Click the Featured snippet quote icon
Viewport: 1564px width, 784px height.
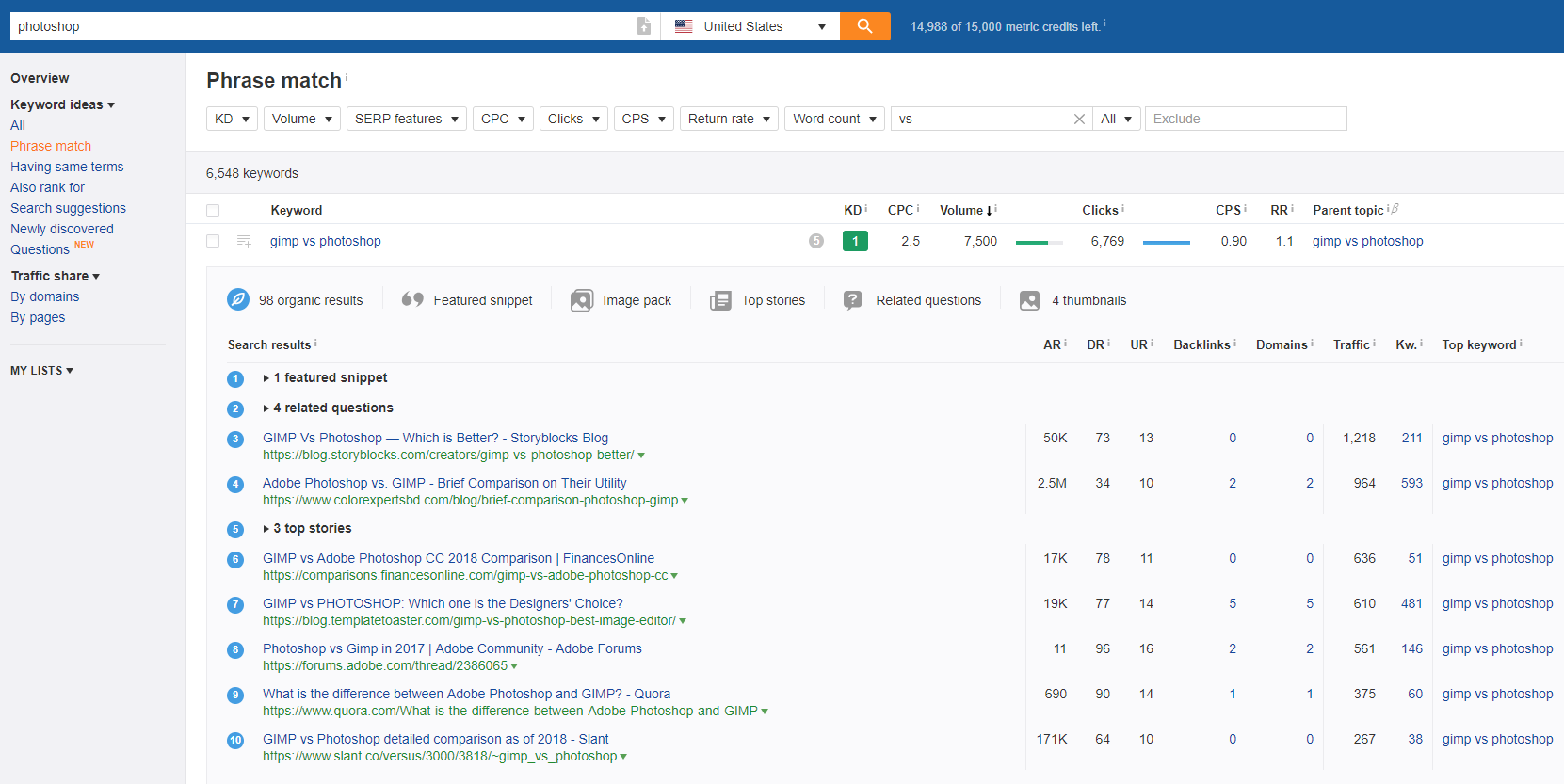[412, 299]
